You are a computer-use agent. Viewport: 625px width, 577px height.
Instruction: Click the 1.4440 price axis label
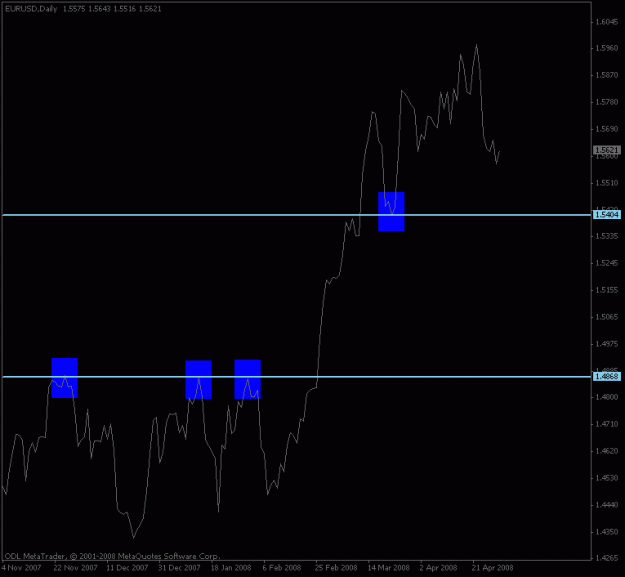point(607,505)
